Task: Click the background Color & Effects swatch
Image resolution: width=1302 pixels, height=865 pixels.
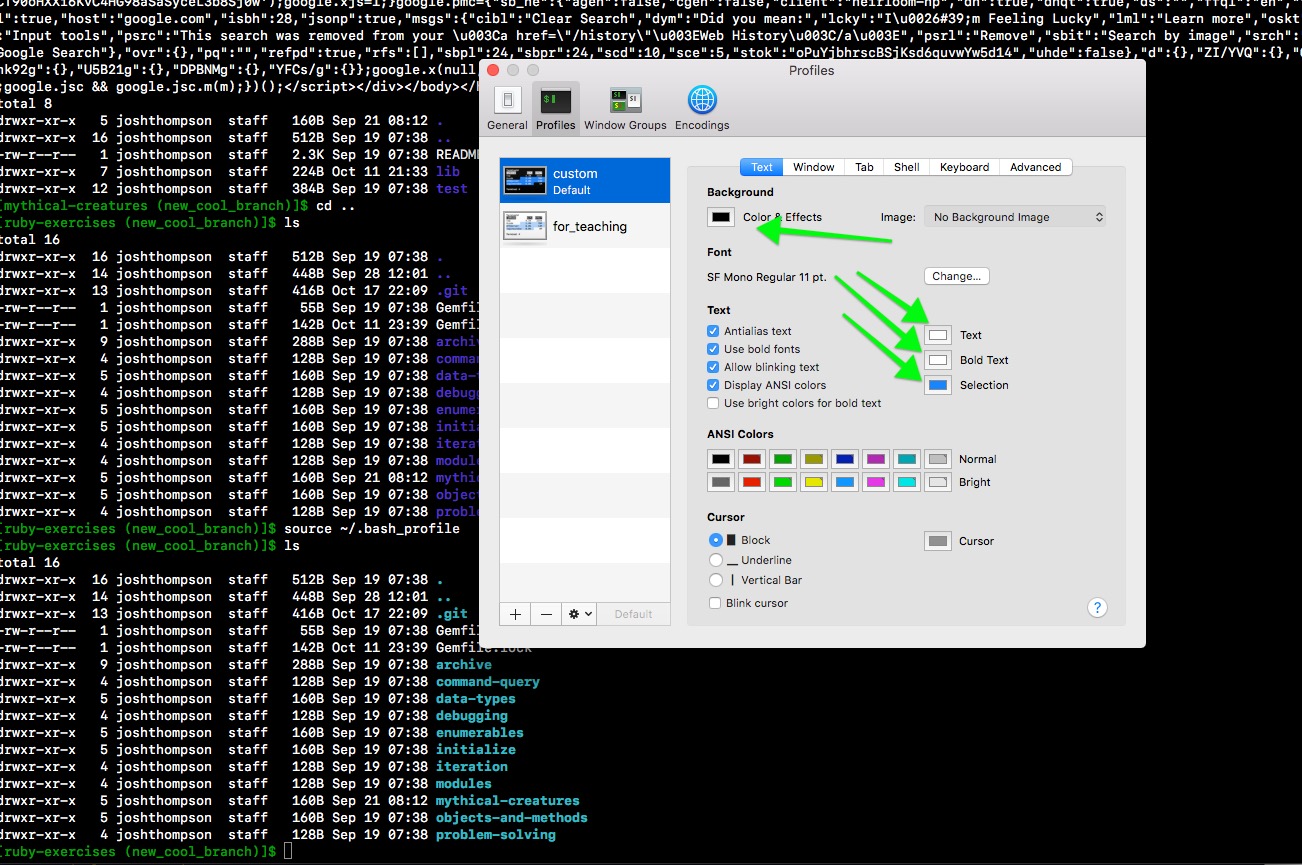Action: coord(720,217)
